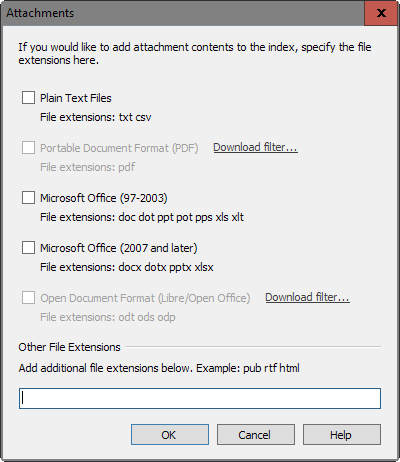The height and width of the screenshot is (462, 400).
Task: Follow the Download filter link for Open Document Format
Action: pos(307,297)
